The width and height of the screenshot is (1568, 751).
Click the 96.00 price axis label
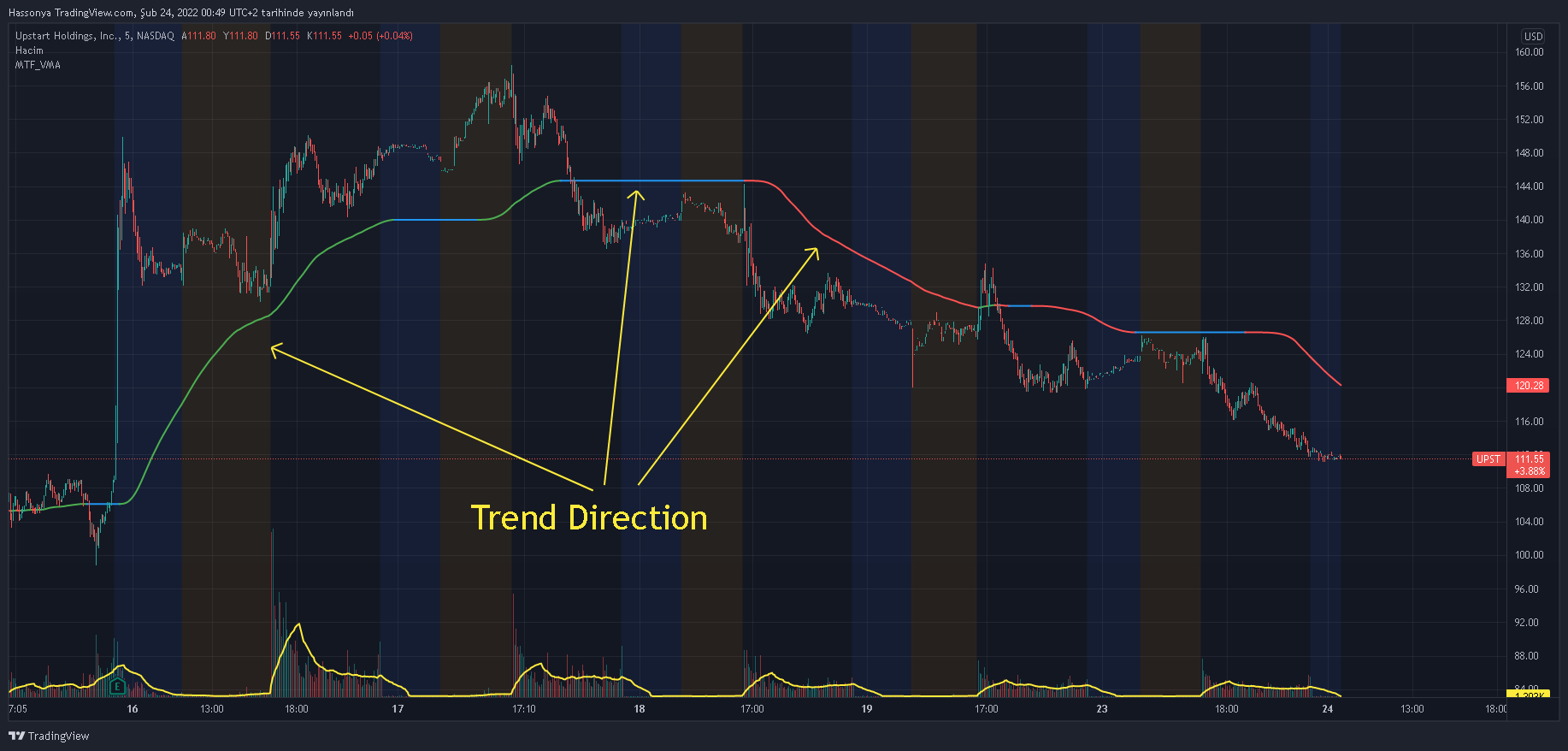click(x=1526, y=589)
